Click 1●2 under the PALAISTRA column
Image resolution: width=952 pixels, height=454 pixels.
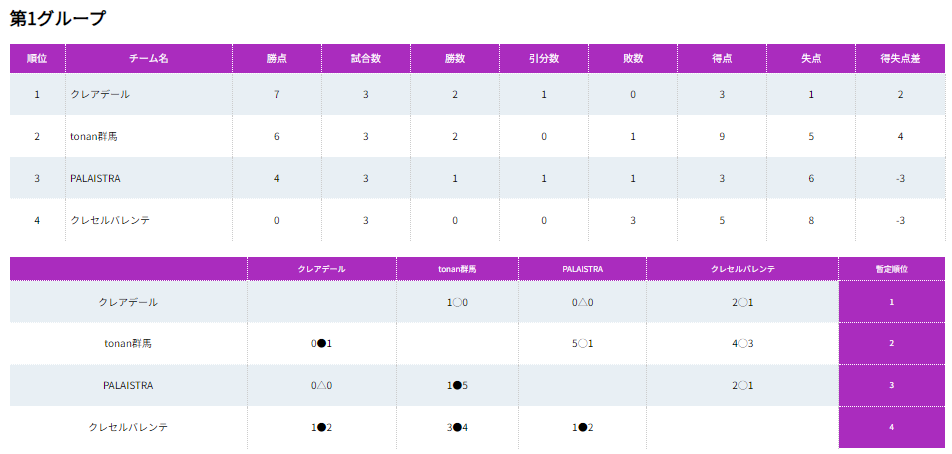(582, 427)
